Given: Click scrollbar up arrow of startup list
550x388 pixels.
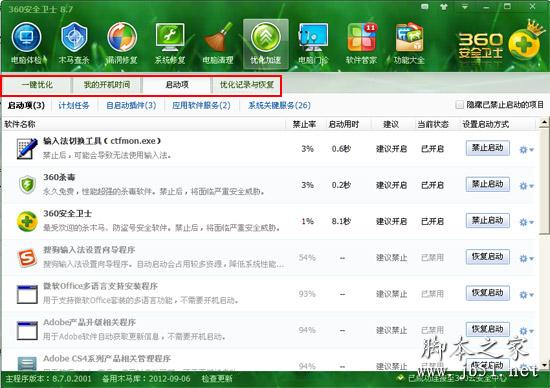Looking at the screenshot, I should [544, 123].
